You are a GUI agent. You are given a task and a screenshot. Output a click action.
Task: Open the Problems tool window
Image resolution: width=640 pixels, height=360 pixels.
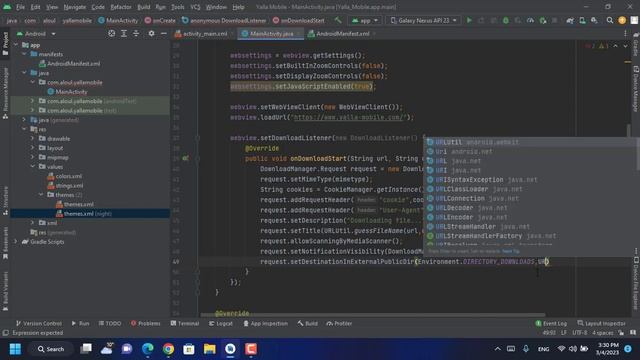[145, 323]
